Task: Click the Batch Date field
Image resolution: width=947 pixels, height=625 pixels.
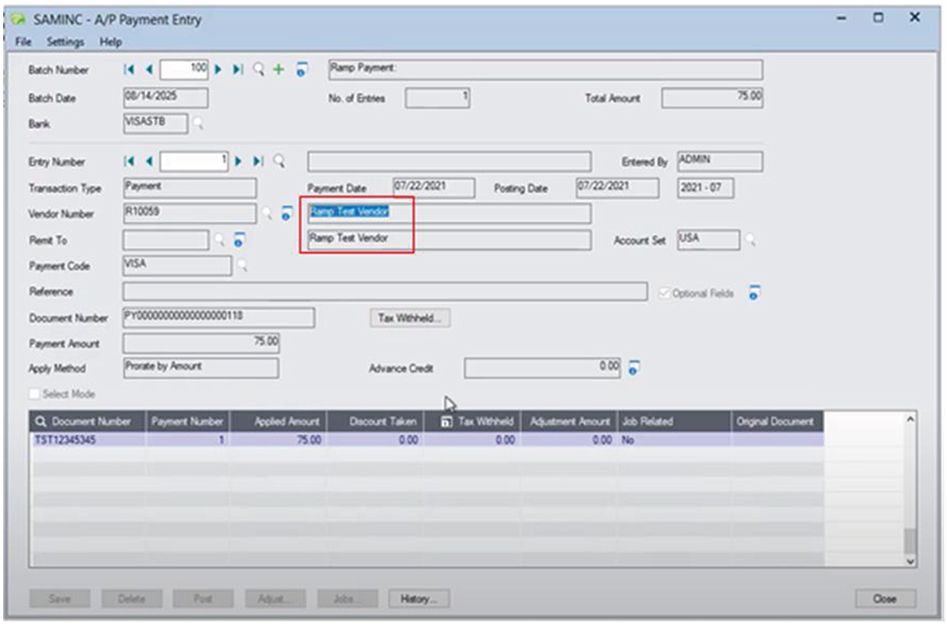Action: coord(165,98)
